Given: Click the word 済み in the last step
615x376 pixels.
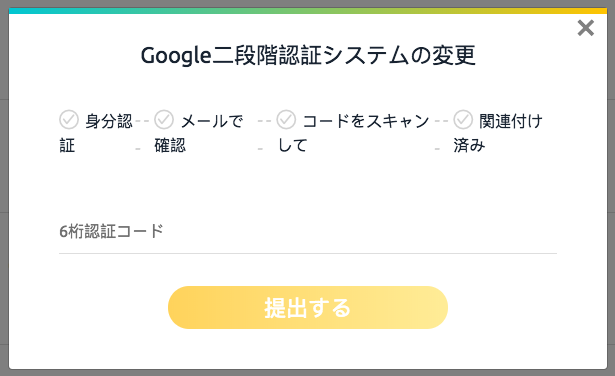Looking at the screenshot, I should tap(469, 145).
